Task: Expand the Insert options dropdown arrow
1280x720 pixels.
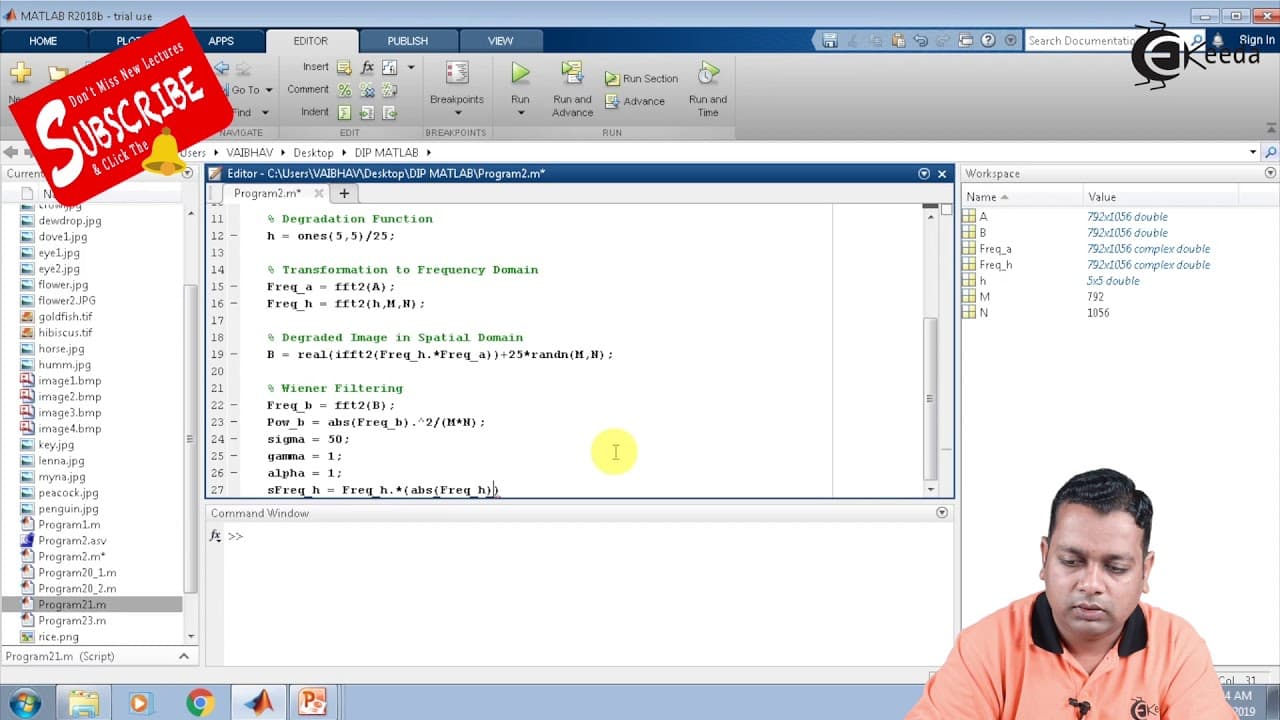Action: (x=410, y=67)
